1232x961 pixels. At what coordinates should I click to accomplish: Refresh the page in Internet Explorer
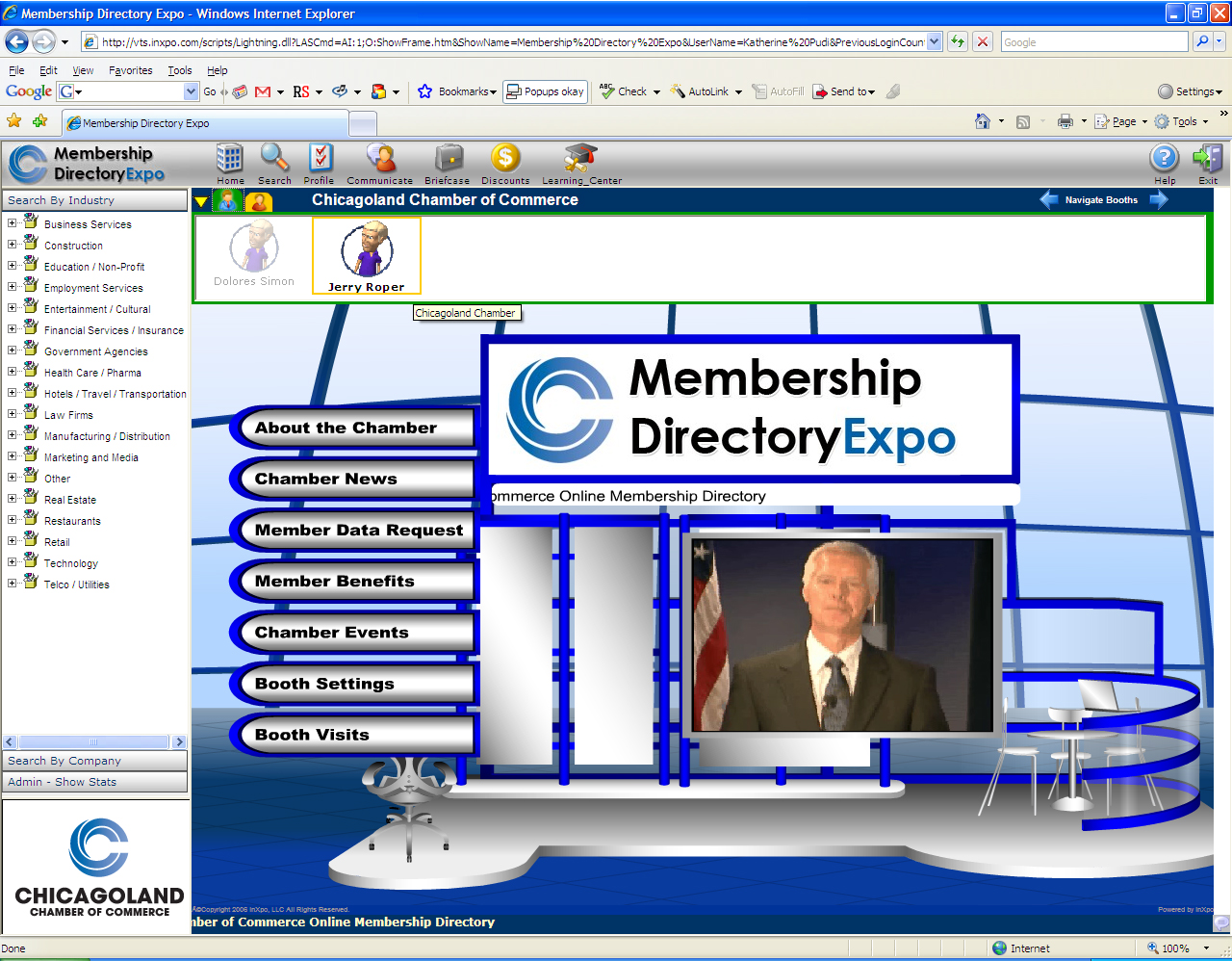pos(958,41)
